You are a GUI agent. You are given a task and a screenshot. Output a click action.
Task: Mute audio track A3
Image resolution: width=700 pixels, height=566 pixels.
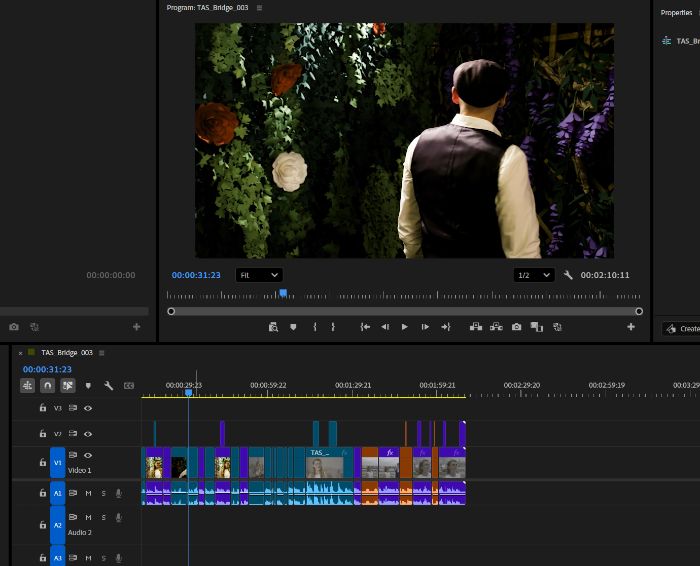point(88,558)
